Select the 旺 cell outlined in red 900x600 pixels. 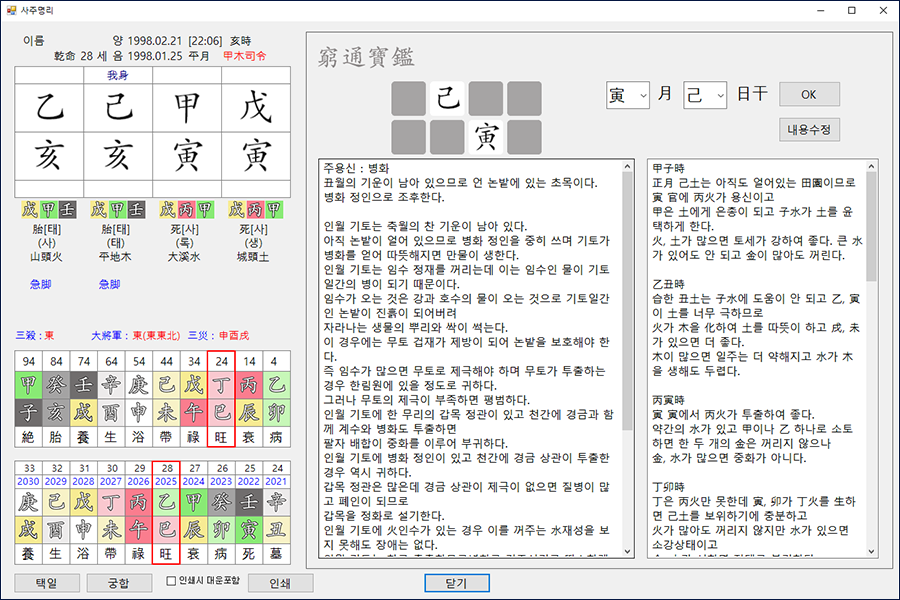pyautogui.click(x=219, y=437)
